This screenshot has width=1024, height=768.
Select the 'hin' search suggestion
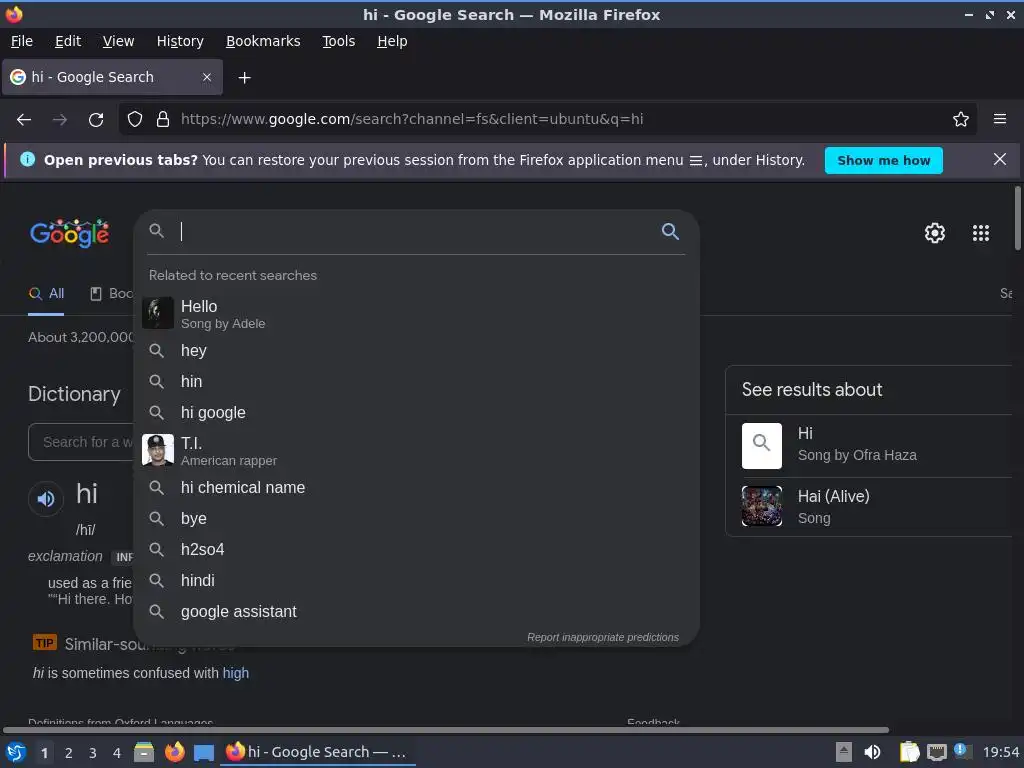(417, 381)
